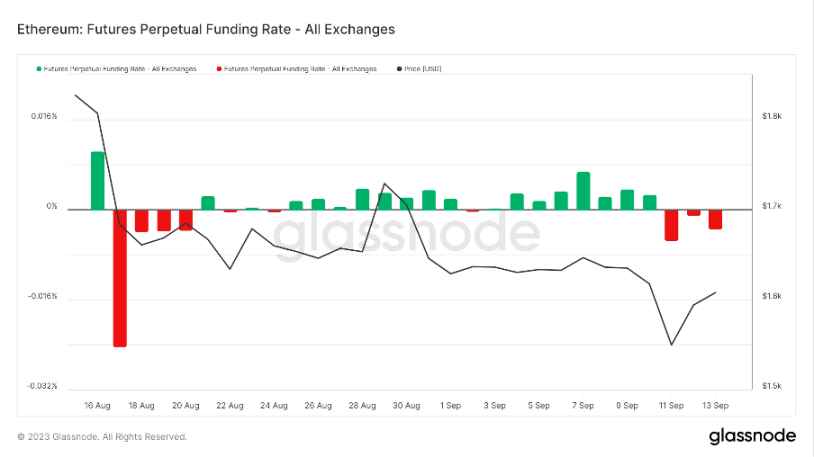Click the red legend dot for Funding Rate

tap(219, 69)
